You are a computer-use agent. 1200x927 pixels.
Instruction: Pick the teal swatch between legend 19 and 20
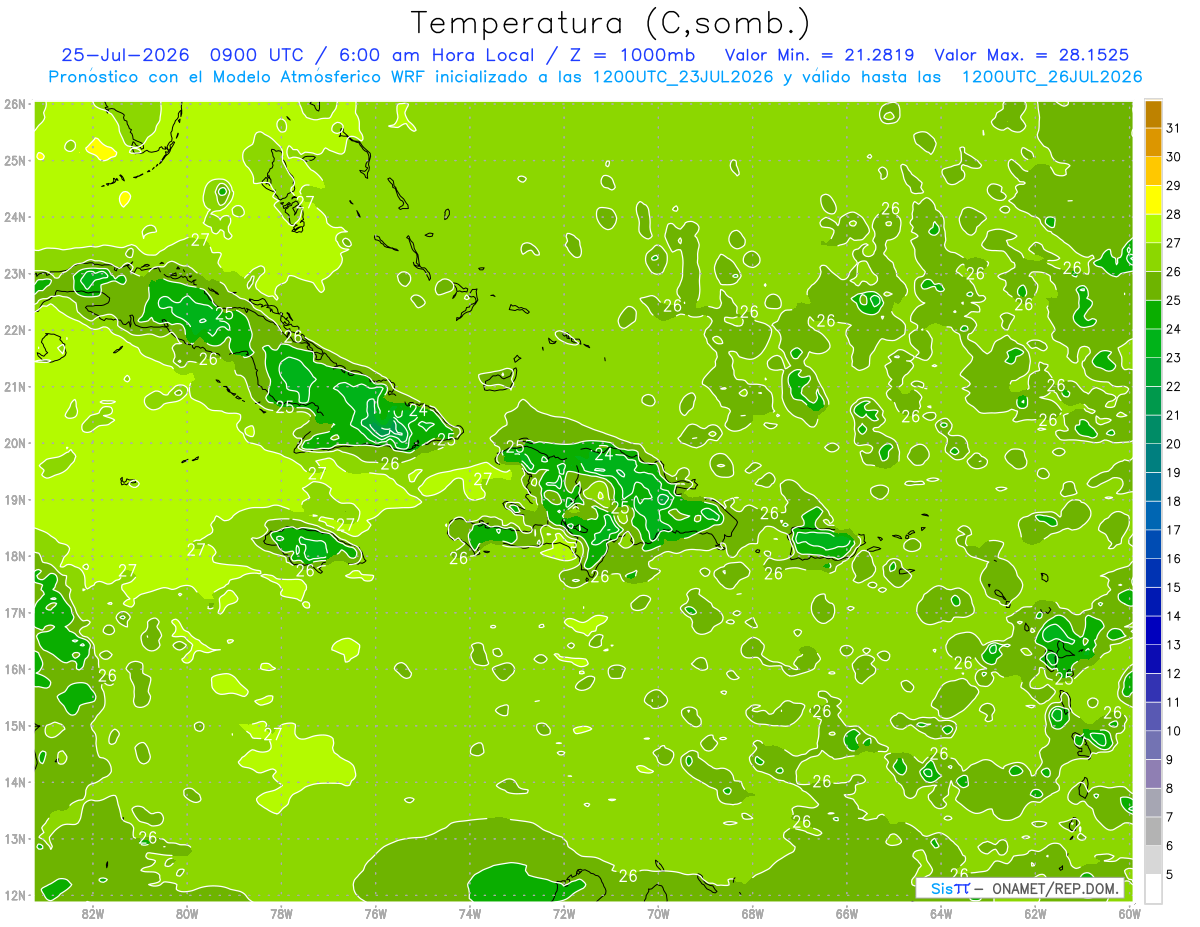[x=1153, y=458]
